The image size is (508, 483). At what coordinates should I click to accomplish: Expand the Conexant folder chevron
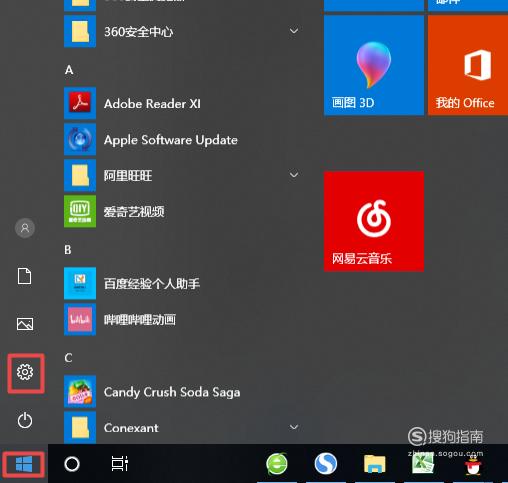tap(294, 427)
